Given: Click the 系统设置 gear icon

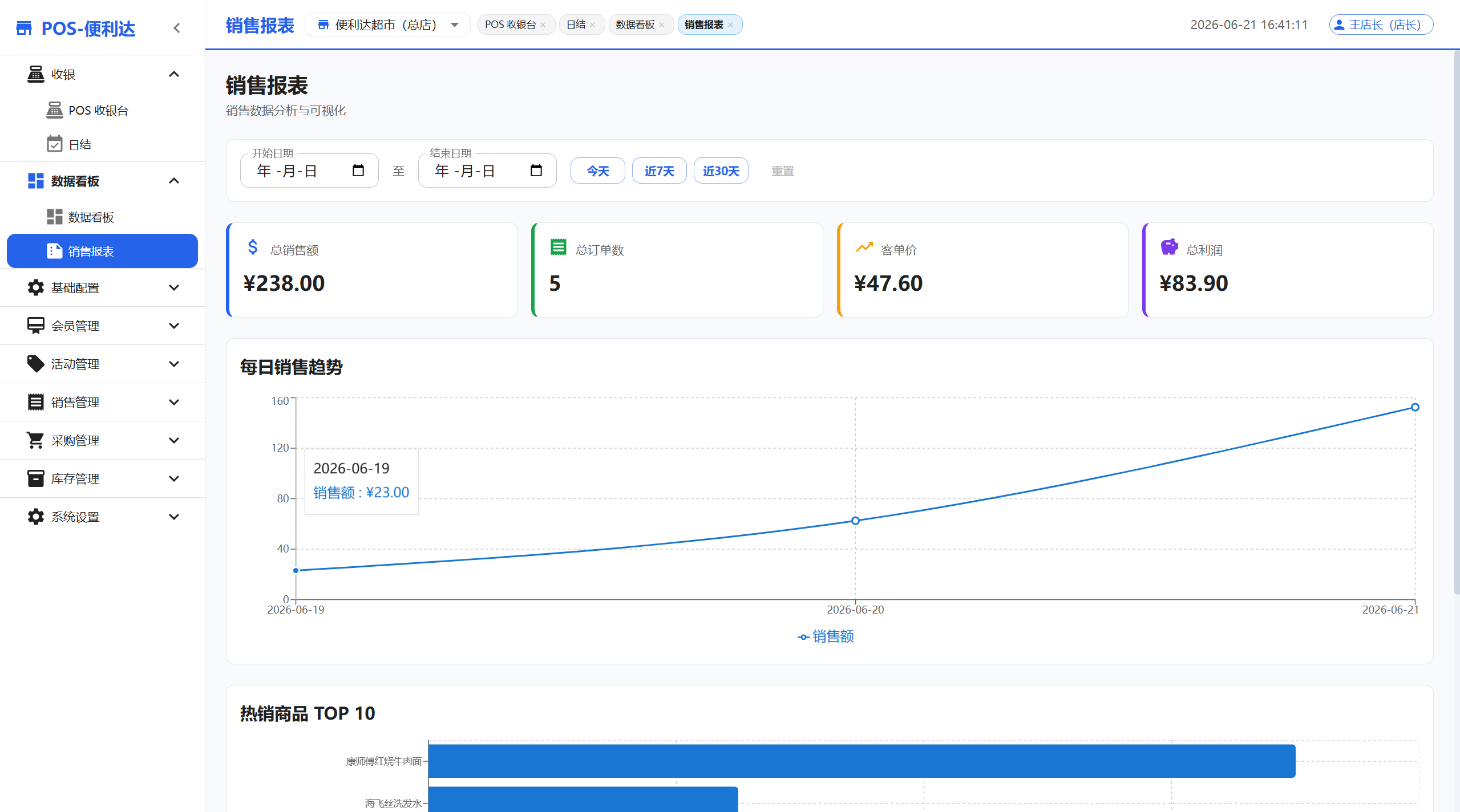Looking at the screenshot, I should (36, 517).
